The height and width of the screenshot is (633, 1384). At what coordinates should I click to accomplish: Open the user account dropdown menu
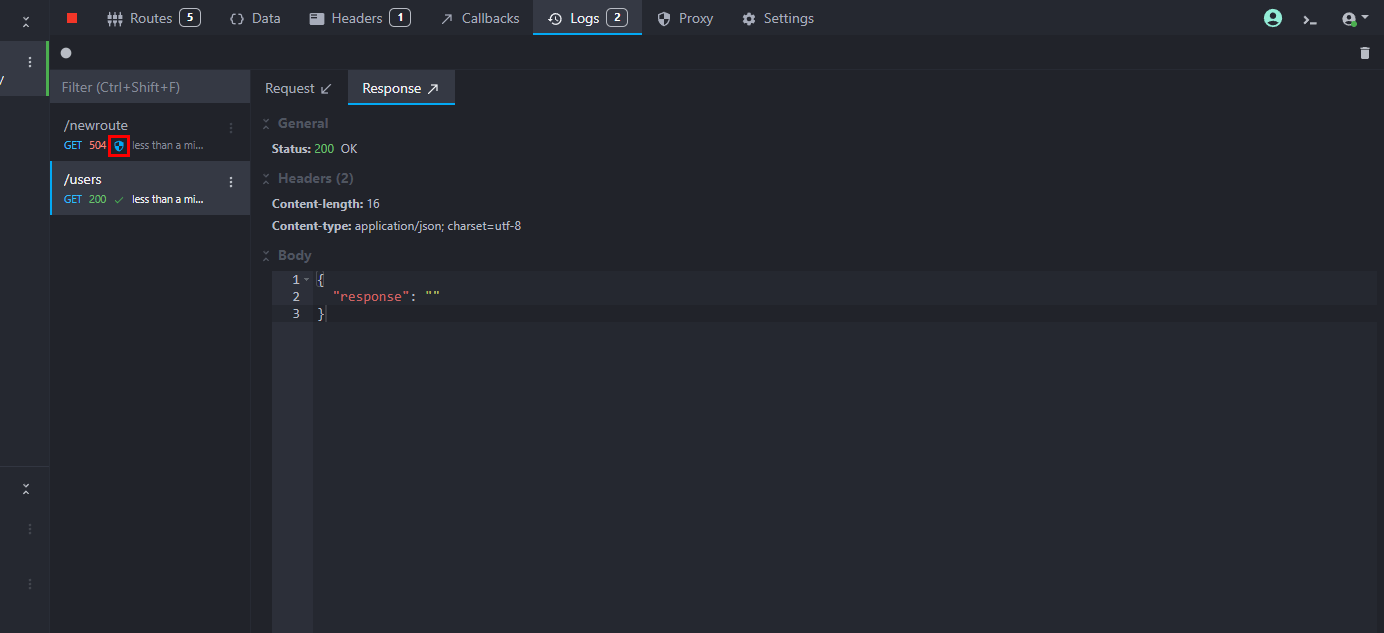coord(1355,18)
